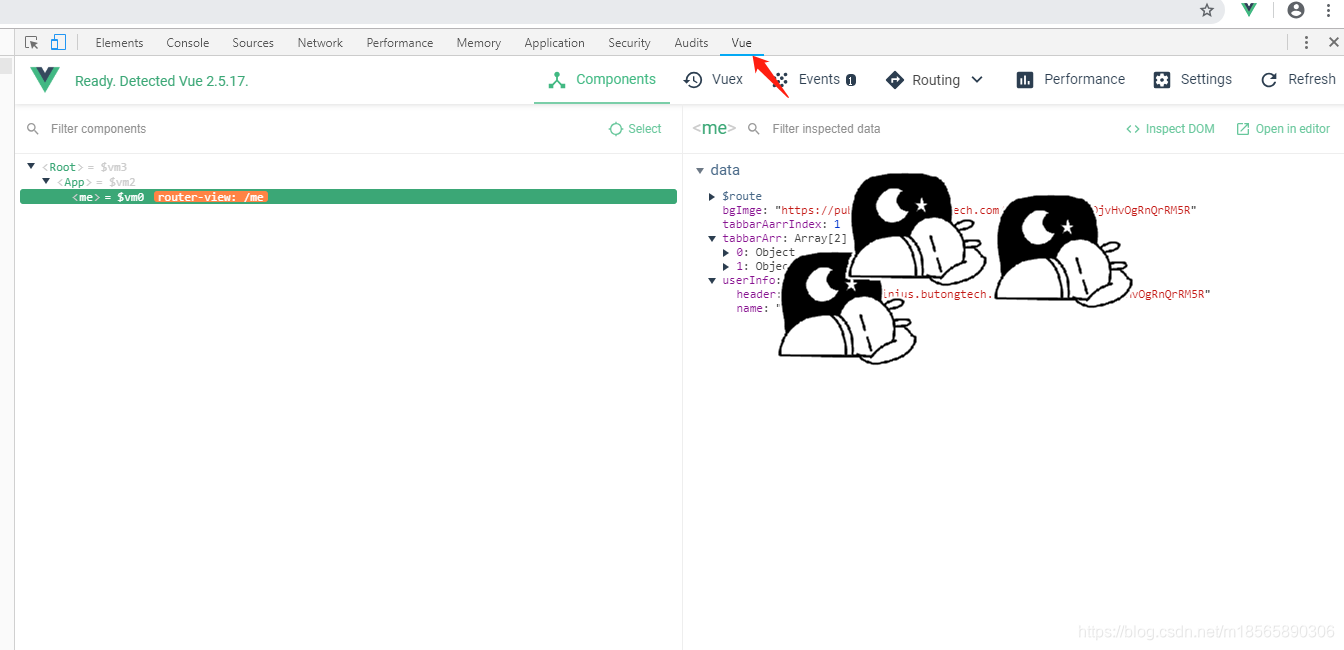Image resolution: width=1344 pixels, height=650 pixels.
Task: Click the inspect element cursor icon
Action: pyautogui.click(x=32, y=42)
